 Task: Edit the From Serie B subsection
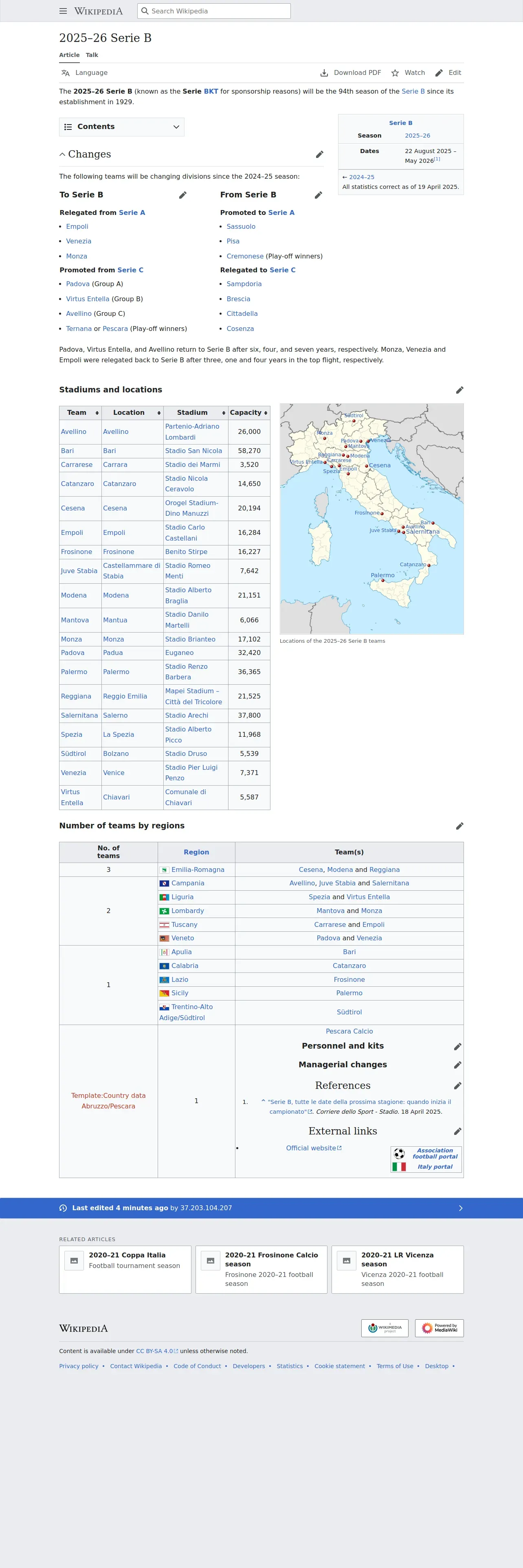click(x=319, y=195)
